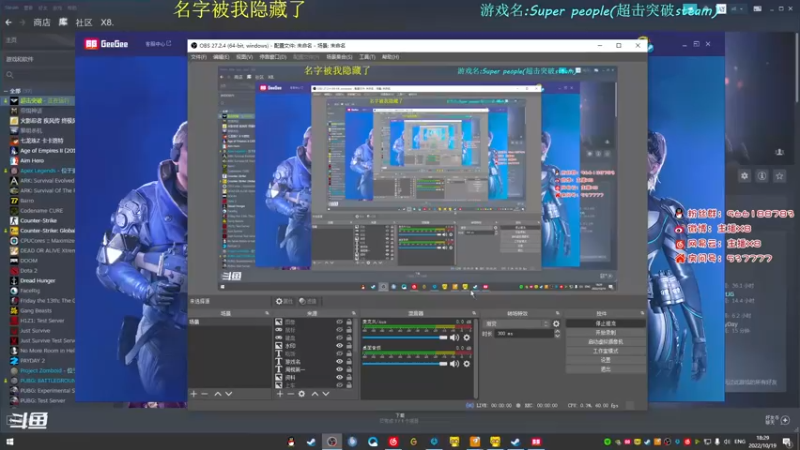
Task: Pop out the OBS scenes dock panel
Action: pyautogui.click(x=267, y=313)
